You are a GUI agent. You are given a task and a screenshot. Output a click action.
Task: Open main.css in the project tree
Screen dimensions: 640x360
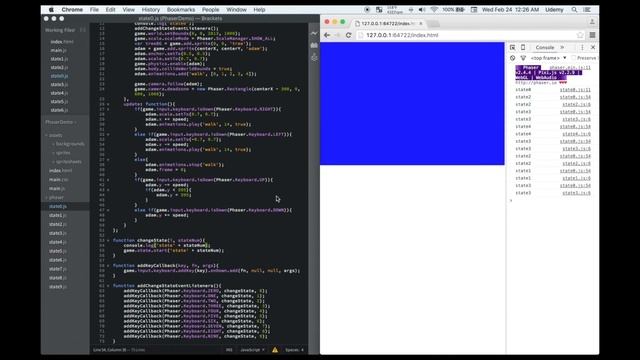tap(58, 180)
